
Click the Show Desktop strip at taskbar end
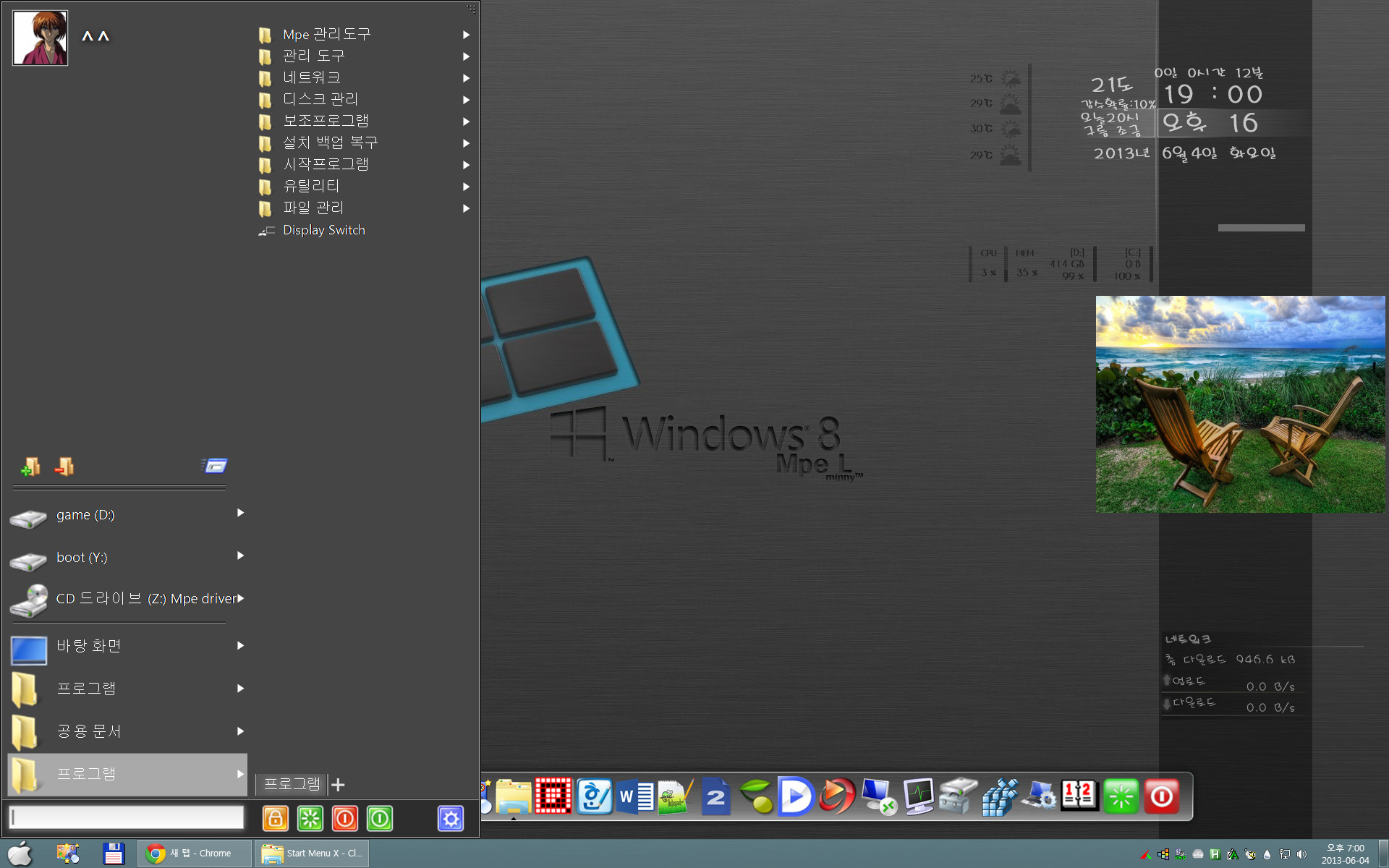click(x=1383, y=854)
